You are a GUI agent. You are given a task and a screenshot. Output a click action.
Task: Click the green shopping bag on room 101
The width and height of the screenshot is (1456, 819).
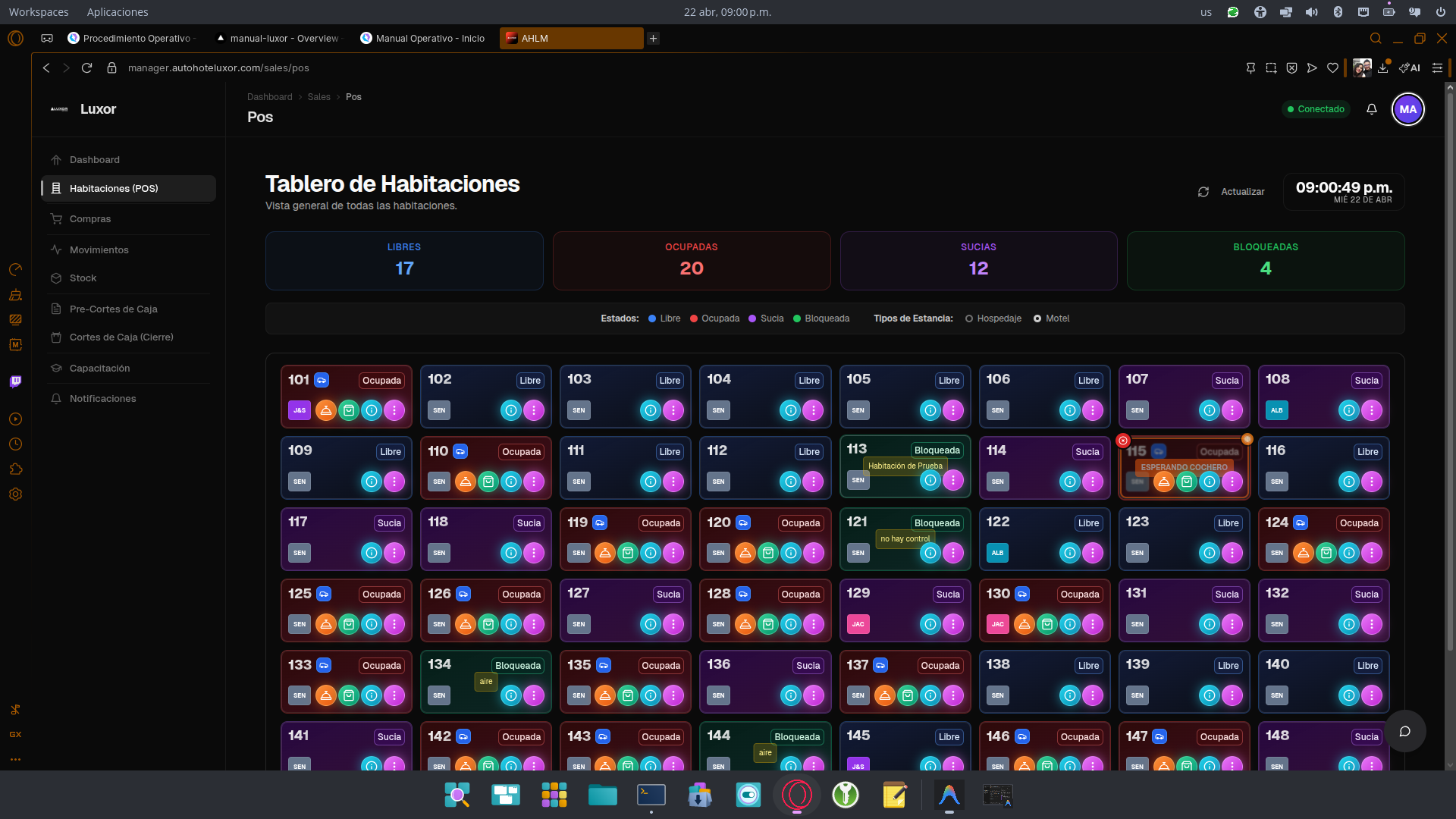point(349,410)
